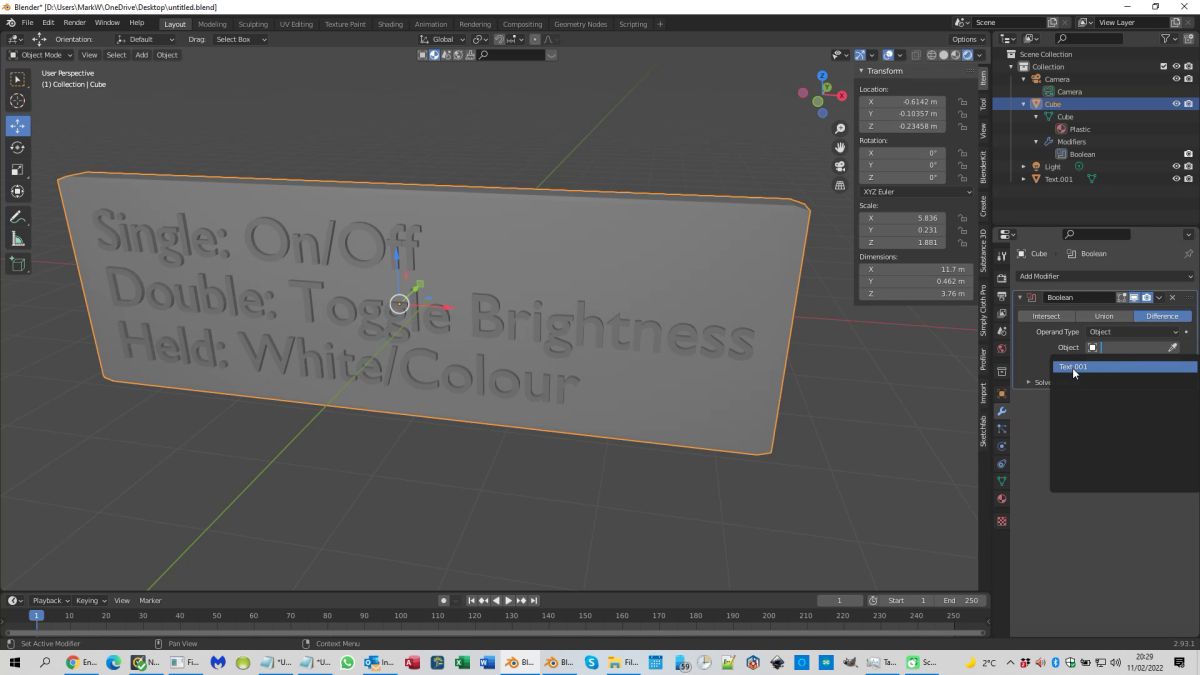Activate the Cursor tool
Screen dimensions: 1200x675
(18, 101)
